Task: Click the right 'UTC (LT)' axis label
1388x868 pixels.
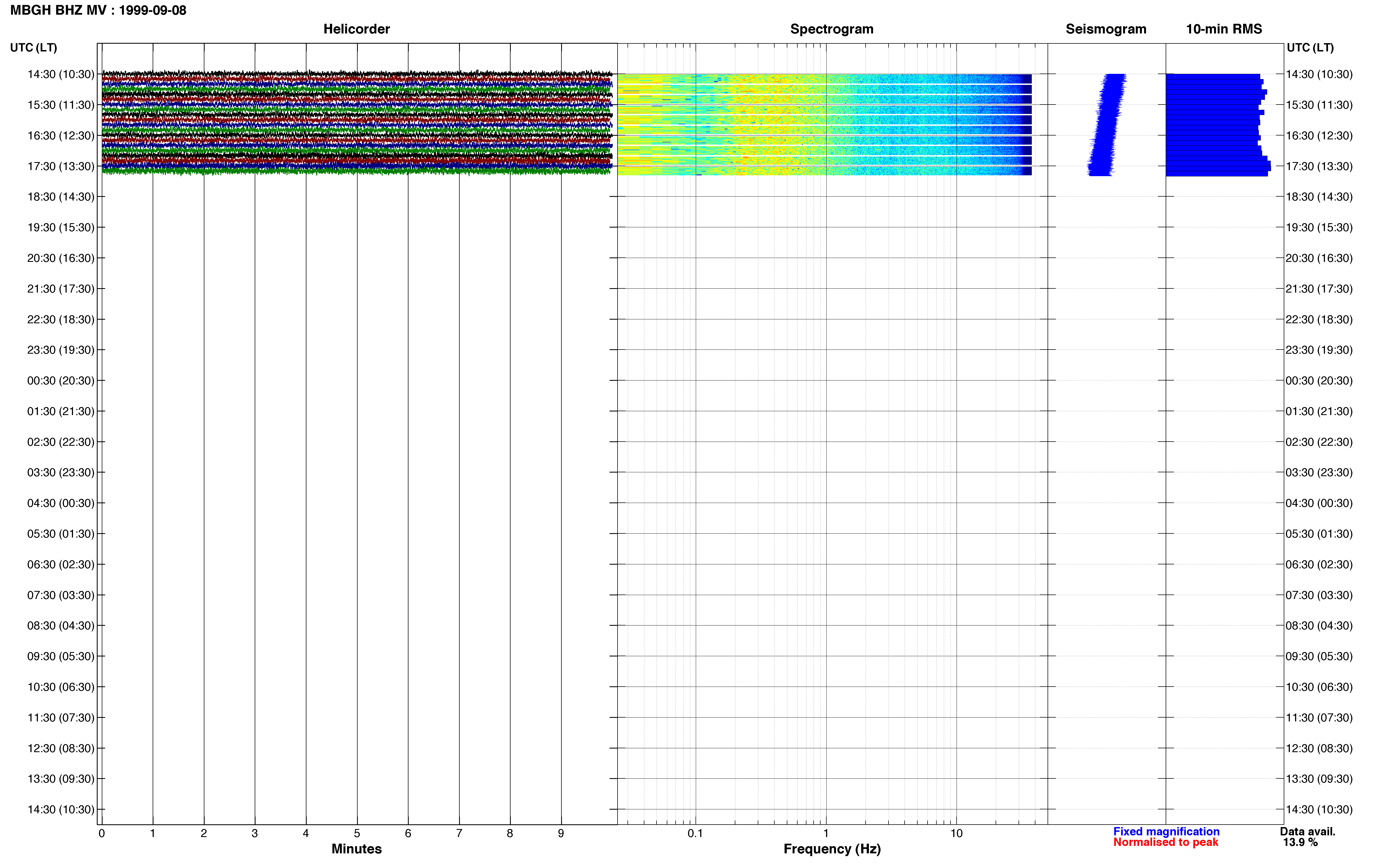Action: tap(1310, 48)
